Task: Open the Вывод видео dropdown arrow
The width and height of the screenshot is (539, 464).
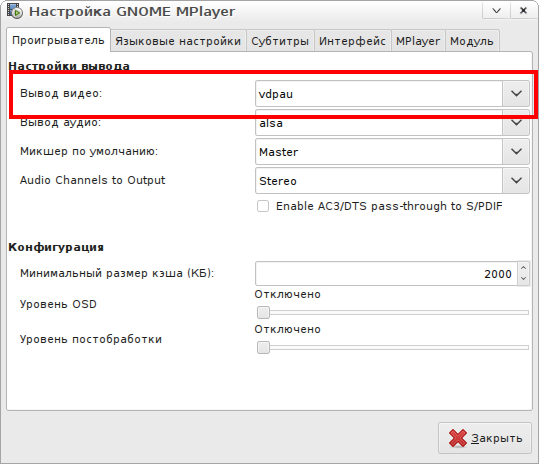Action: click(516, 93)
